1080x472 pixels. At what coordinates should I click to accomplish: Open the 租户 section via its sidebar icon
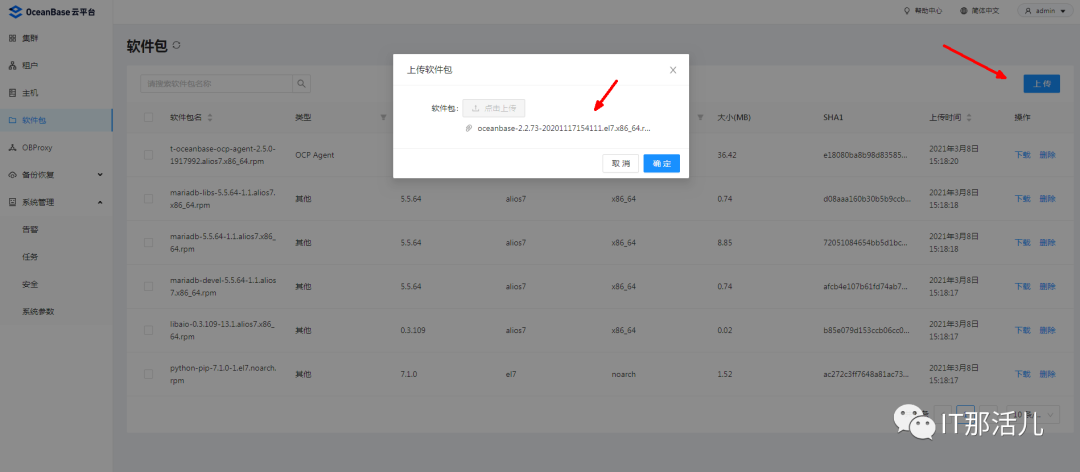(x=12, y=65)
